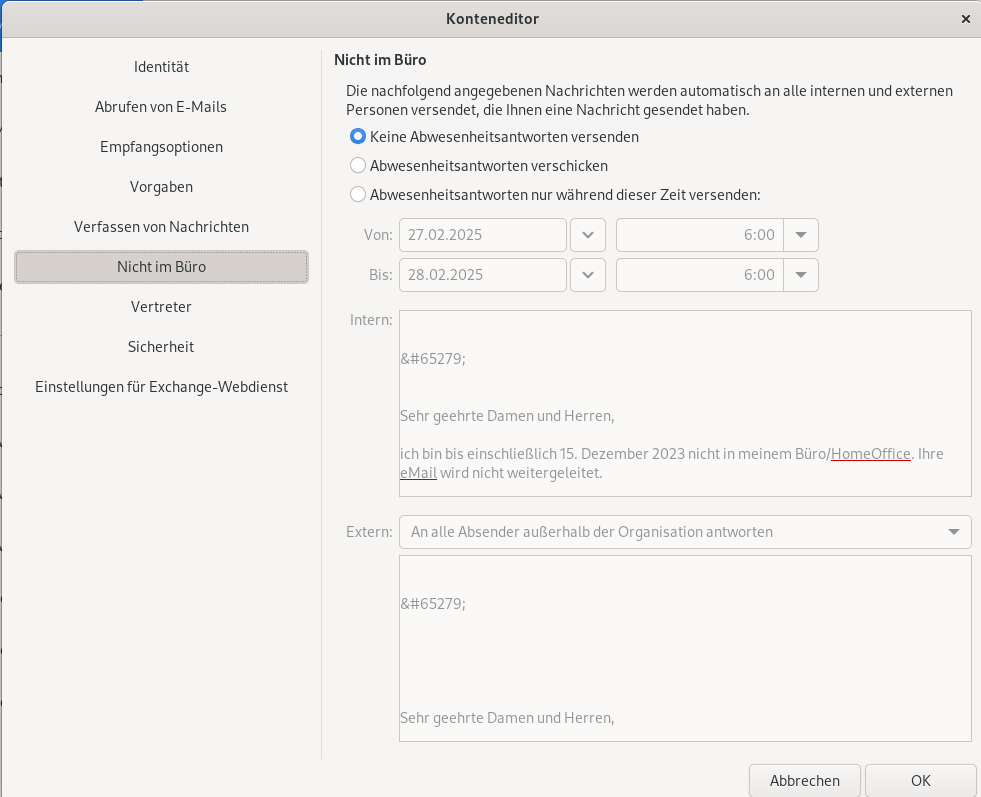Open Verfassen von Nachrichten settings
The width and height of the screenshot is (981, 797).
pyautogui.click(x=161, y=227)
